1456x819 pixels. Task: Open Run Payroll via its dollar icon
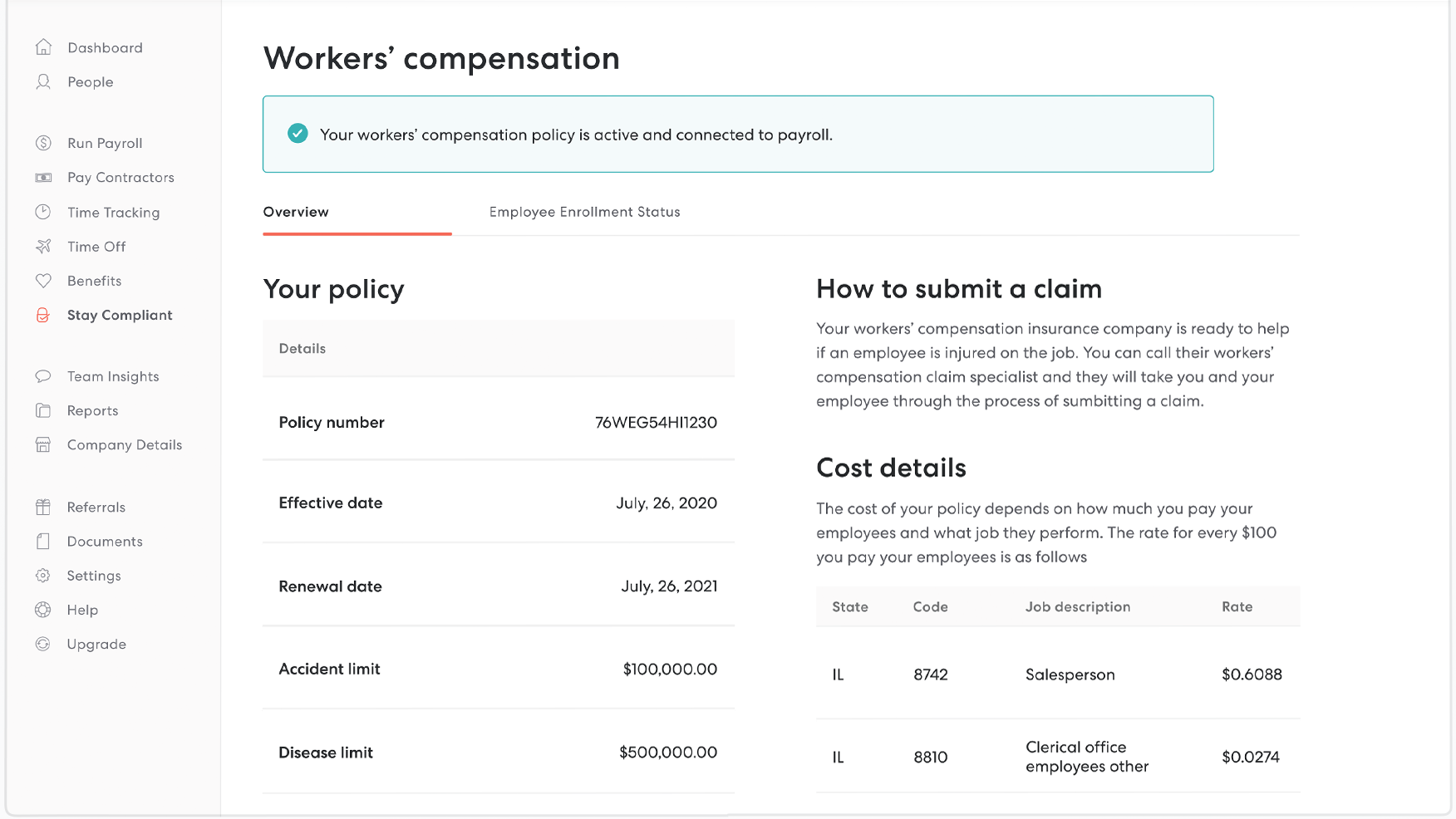pos(45,143)
